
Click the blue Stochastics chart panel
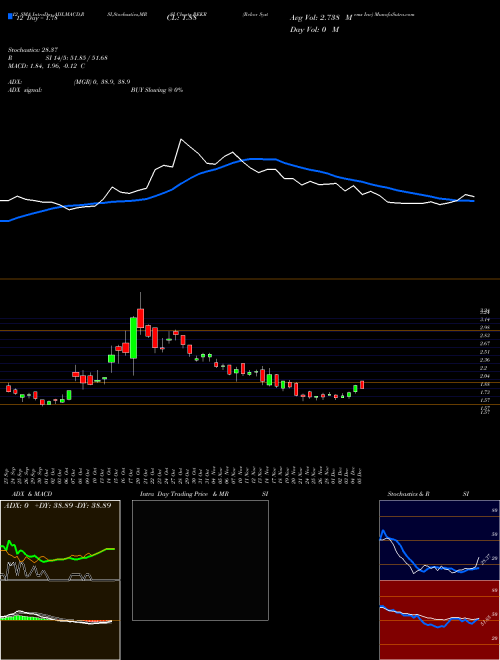click(439, 540)
